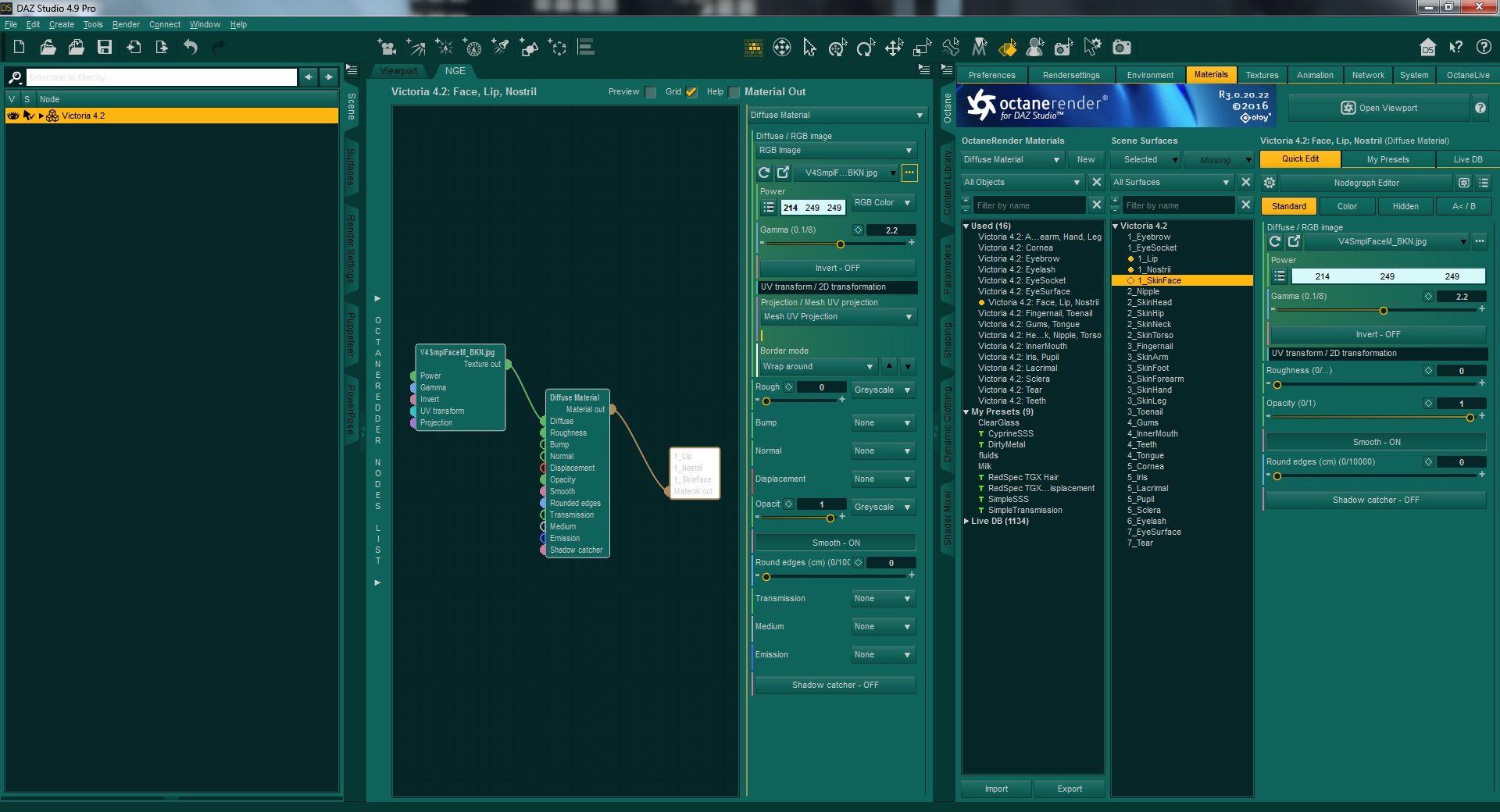Image resolution: width=1500 pixels, height=812 pixels.
Task: Toggle Shadow catcher - OFF in Material Out
Action: pyautogui.click(x=835, y=685)
